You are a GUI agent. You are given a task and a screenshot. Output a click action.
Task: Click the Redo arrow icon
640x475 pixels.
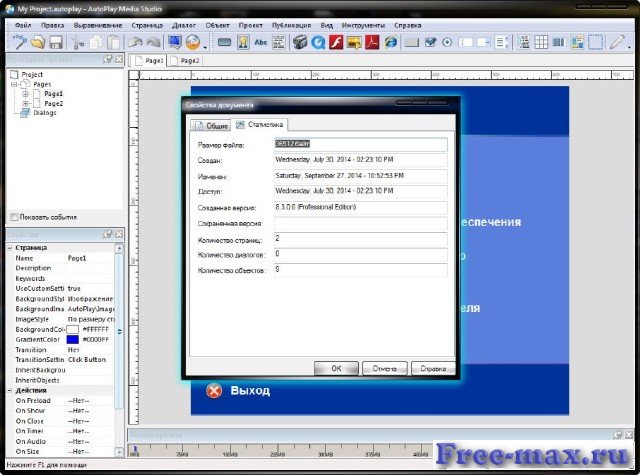coord(153,42)
